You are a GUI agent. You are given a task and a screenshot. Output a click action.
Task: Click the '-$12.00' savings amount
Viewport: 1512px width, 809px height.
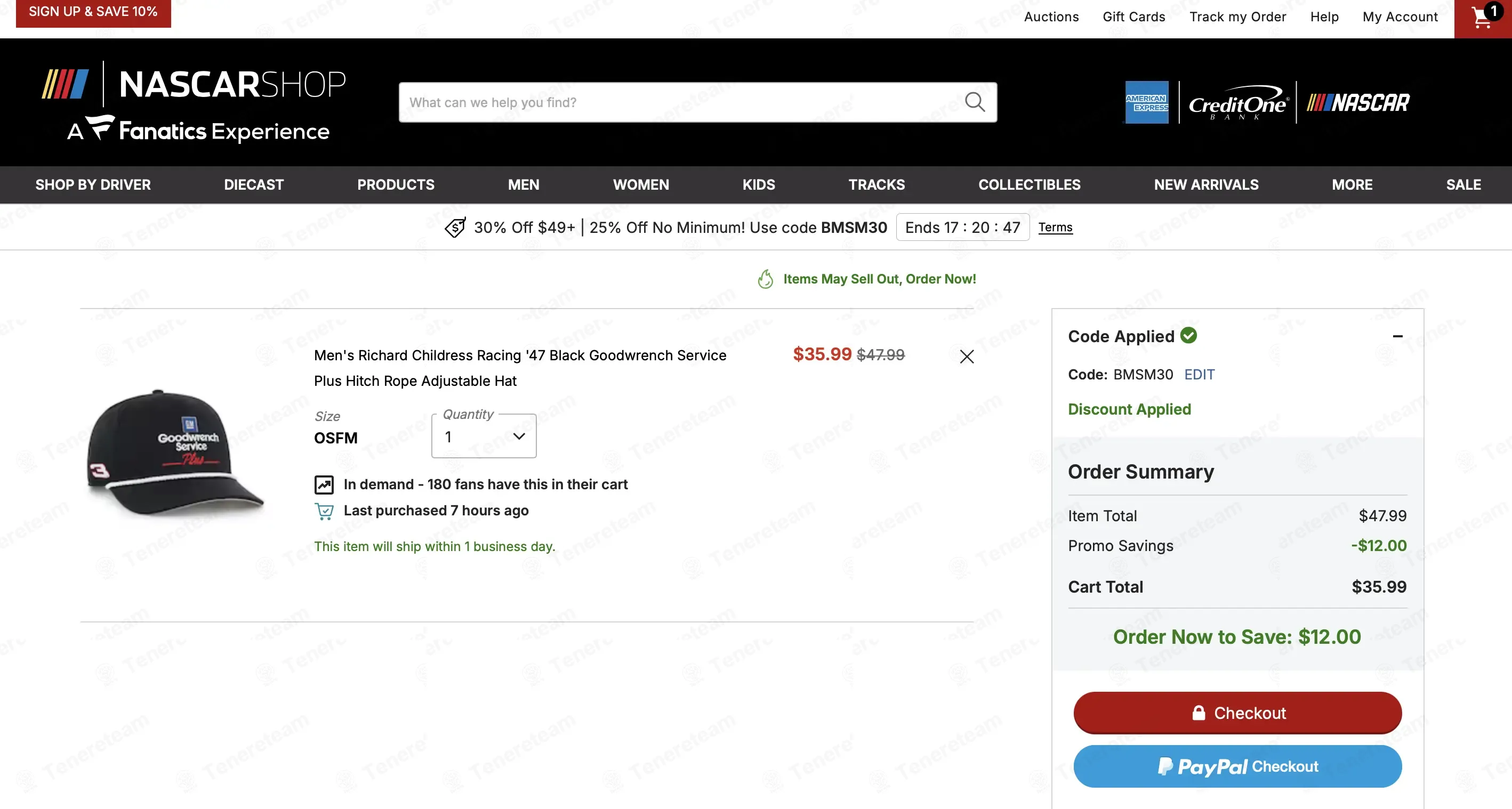point(1378,546)
